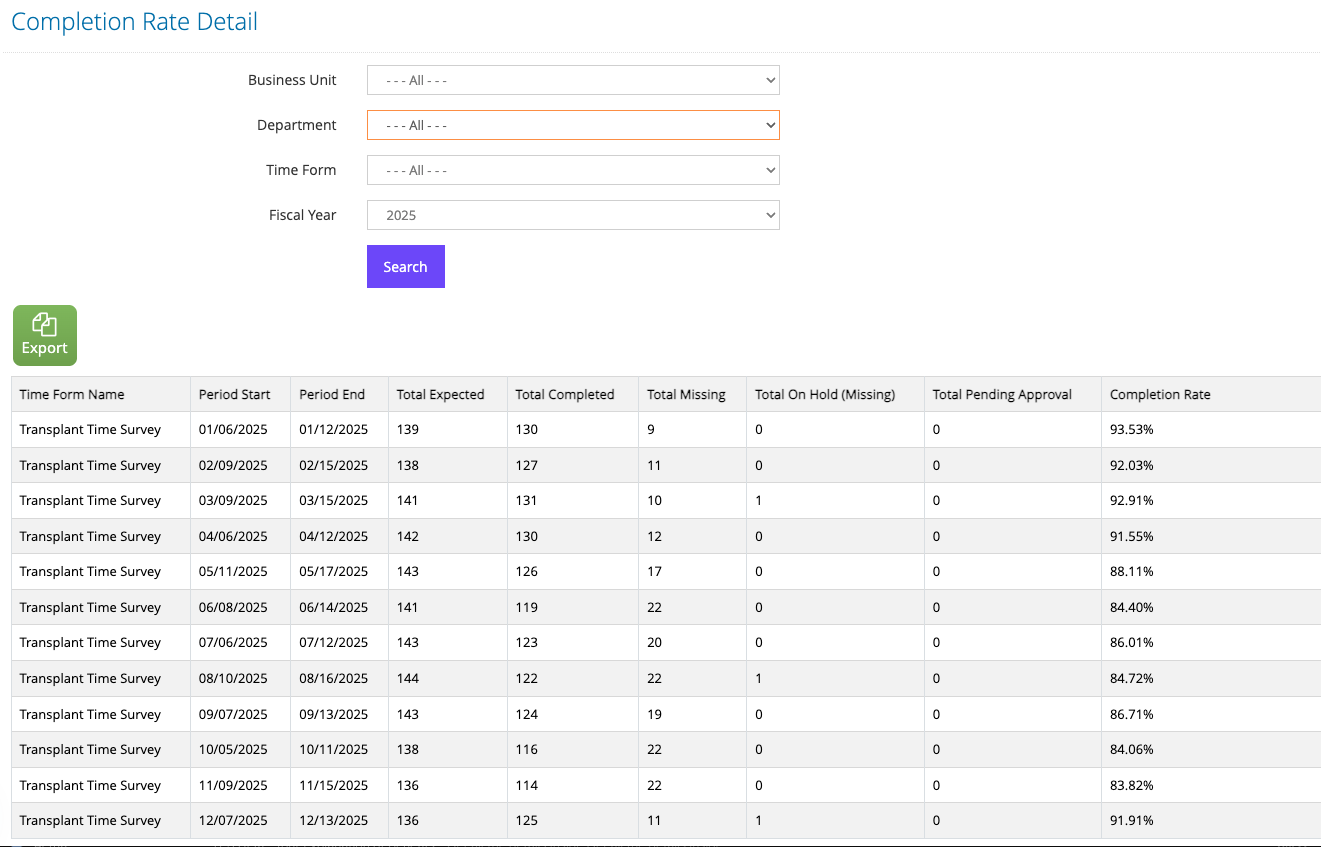The image size is (1321, 847).
Task: Click total completed value 123
Action: [573, 642]
